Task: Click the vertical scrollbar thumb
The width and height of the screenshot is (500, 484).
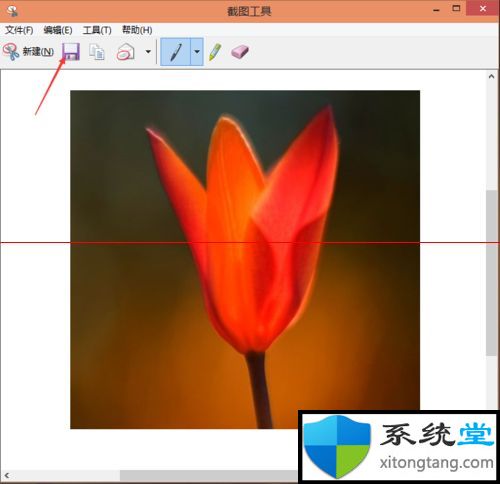Action: point(491,273)
